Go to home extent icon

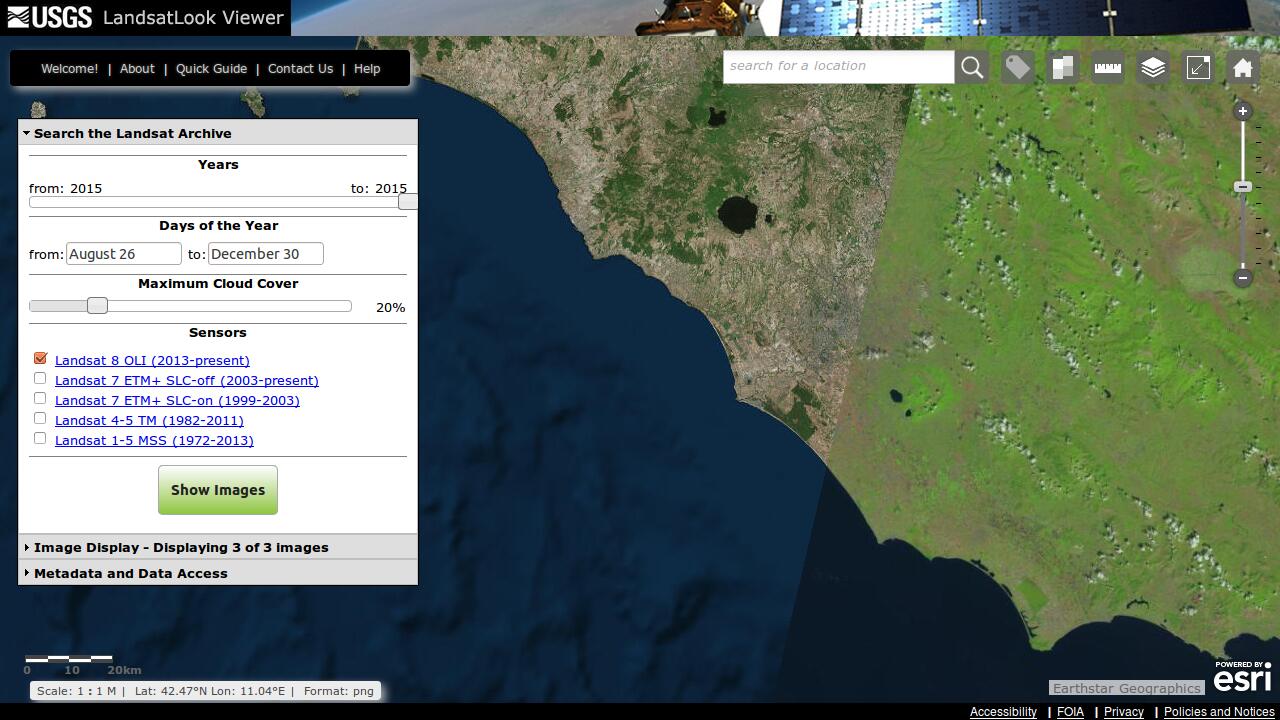click(1243, 67)
